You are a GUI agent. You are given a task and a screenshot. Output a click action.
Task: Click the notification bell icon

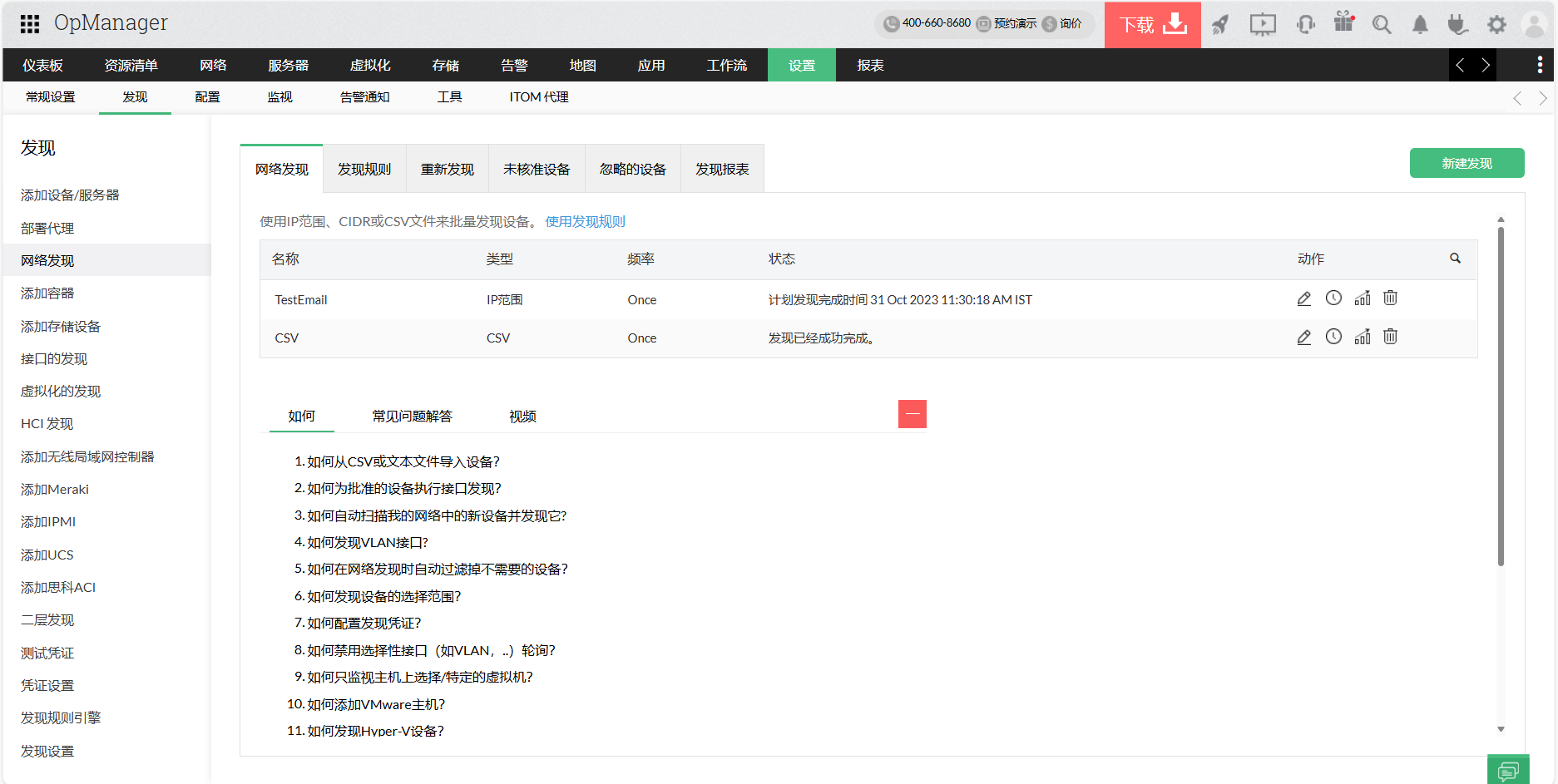(1420, 25)
